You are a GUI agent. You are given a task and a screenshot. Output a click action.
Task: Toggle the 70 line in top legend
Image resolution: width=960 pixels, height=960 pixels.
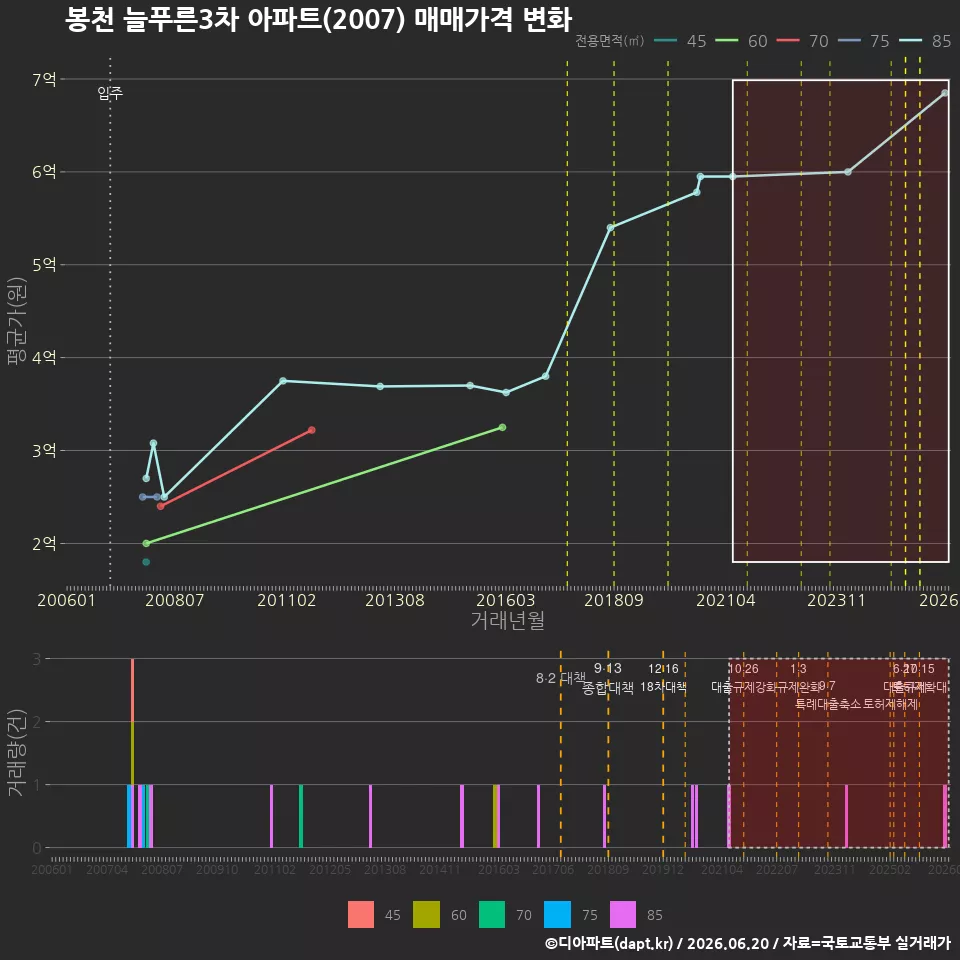[x=803, y=41]
